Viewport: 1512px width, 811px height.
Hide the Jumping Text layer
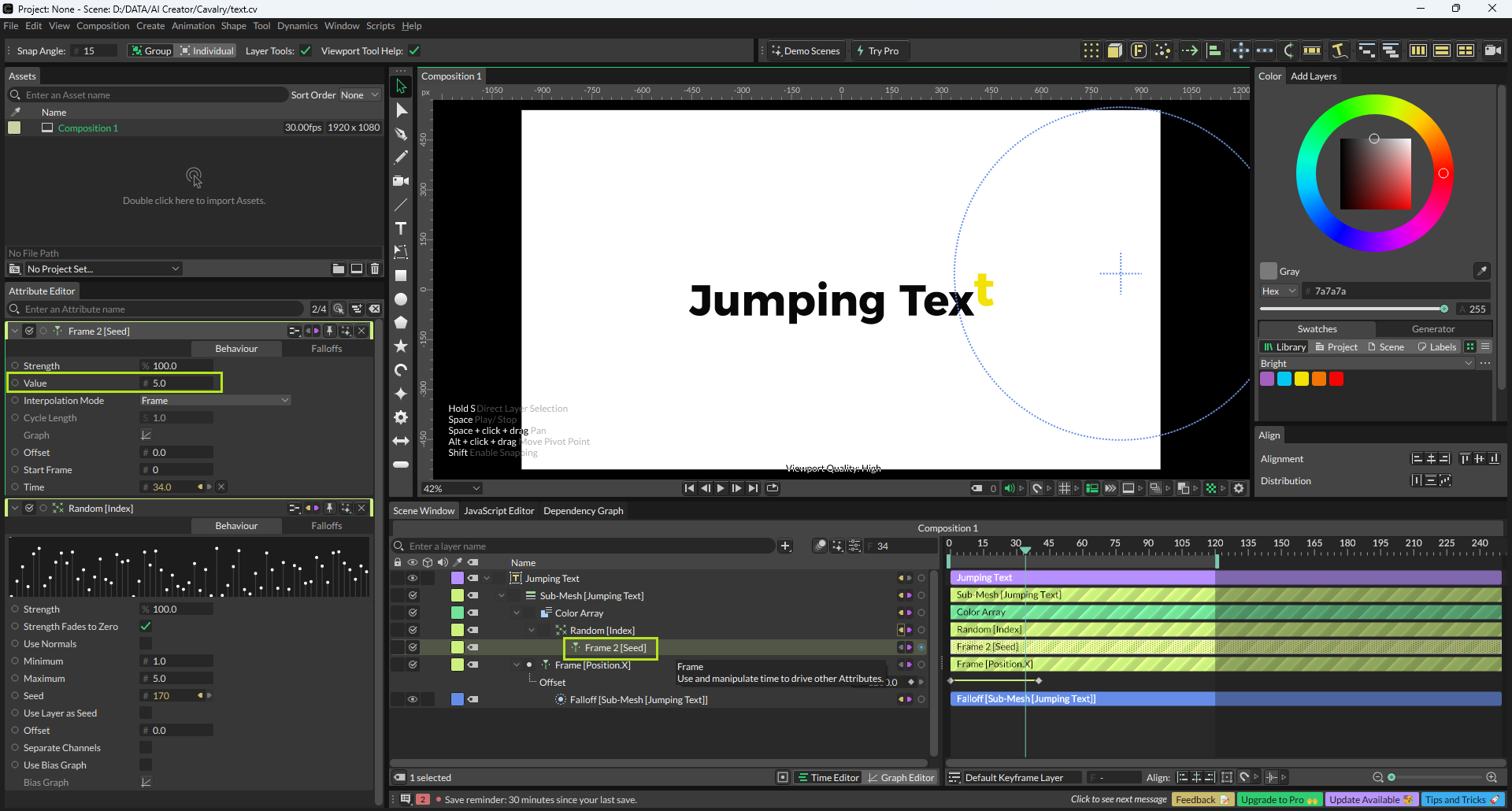tap(412, 578)
